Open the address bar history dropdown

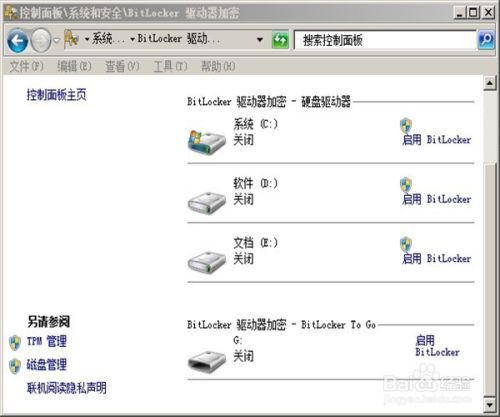click(260, 40)
